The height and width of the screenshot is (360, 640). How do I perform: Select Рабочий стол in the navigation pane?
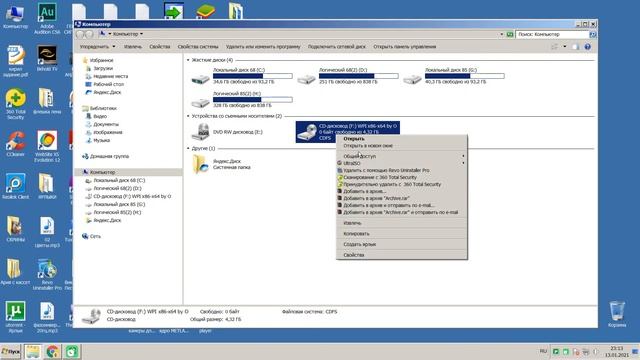point(108,84)
